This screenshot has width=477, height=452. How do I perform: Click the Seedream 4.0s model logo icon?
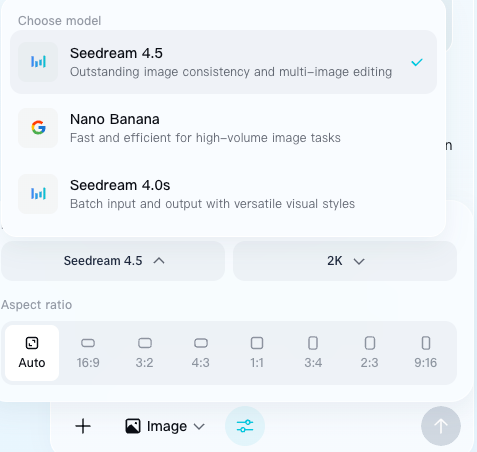pyautogui.click(x=38, y=194)
